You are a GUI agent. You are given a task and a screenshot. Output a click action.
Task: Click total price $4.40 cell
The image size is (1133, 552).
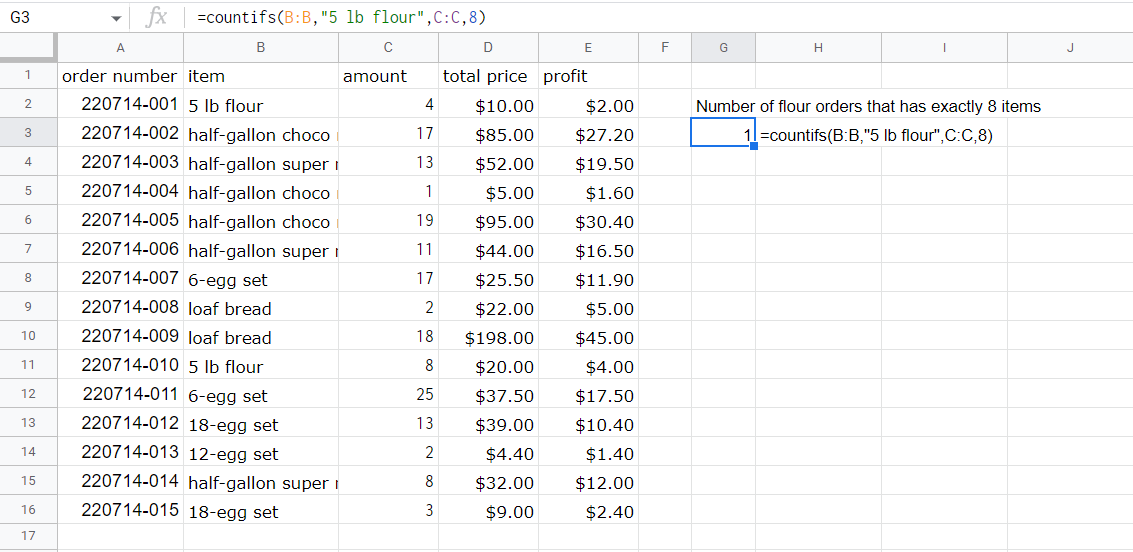(x=488, y=452)
